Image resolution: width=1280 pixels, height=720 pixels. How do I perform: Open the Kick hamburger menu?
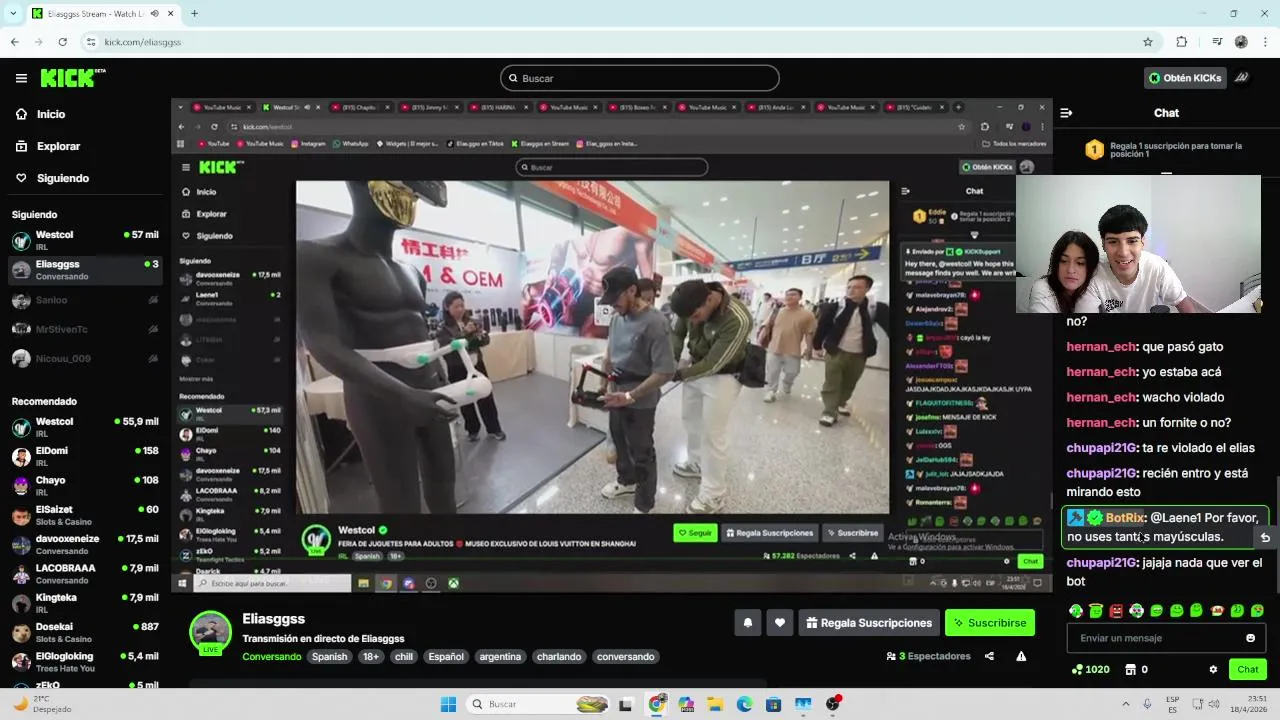point(21,78)
